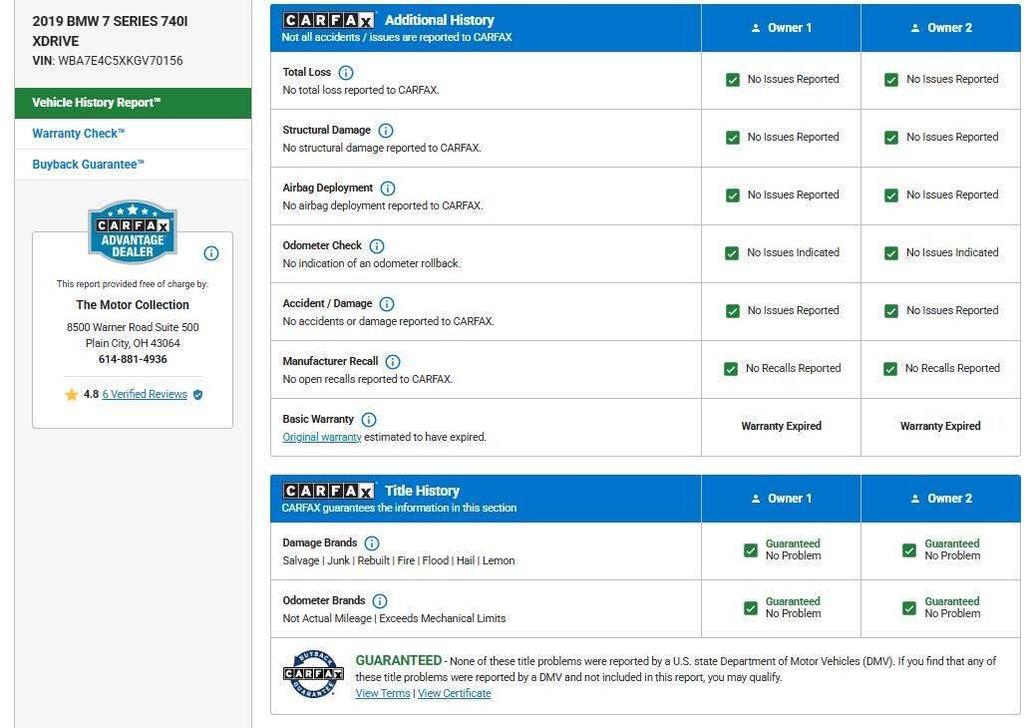Show info for Damage Brands
Image resolution: width=1024 pixels, height=728 pixels.
pyautogui.click(x=372, y=544)
